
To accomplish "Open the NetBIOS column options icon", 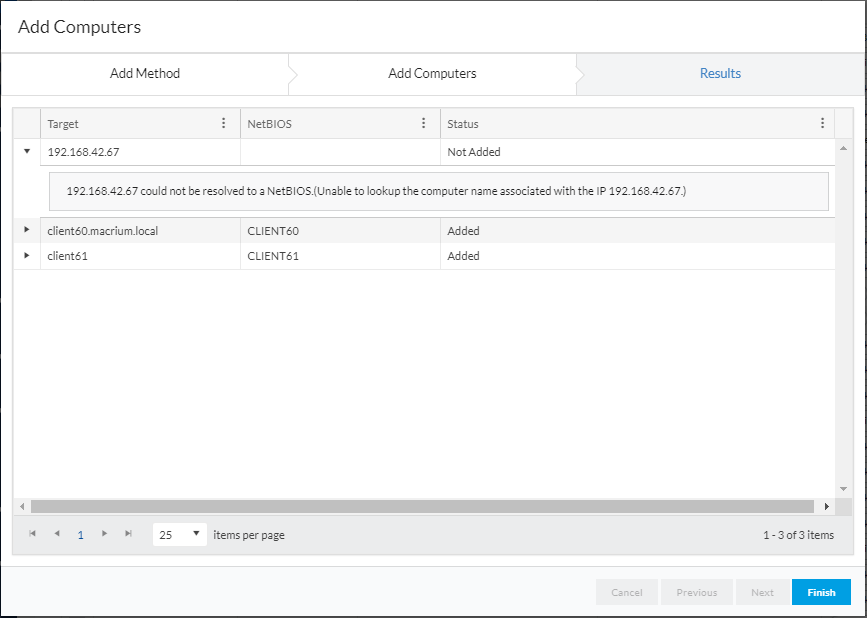I will click(x=424, y=123).
